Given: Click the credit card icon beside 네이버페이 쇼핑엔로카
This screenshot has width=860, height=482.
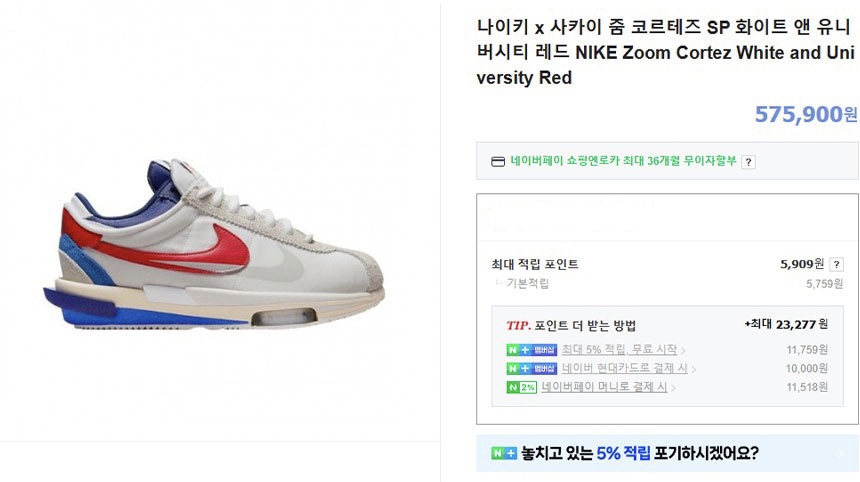Looking at the screenshot, I should (497, 161).
